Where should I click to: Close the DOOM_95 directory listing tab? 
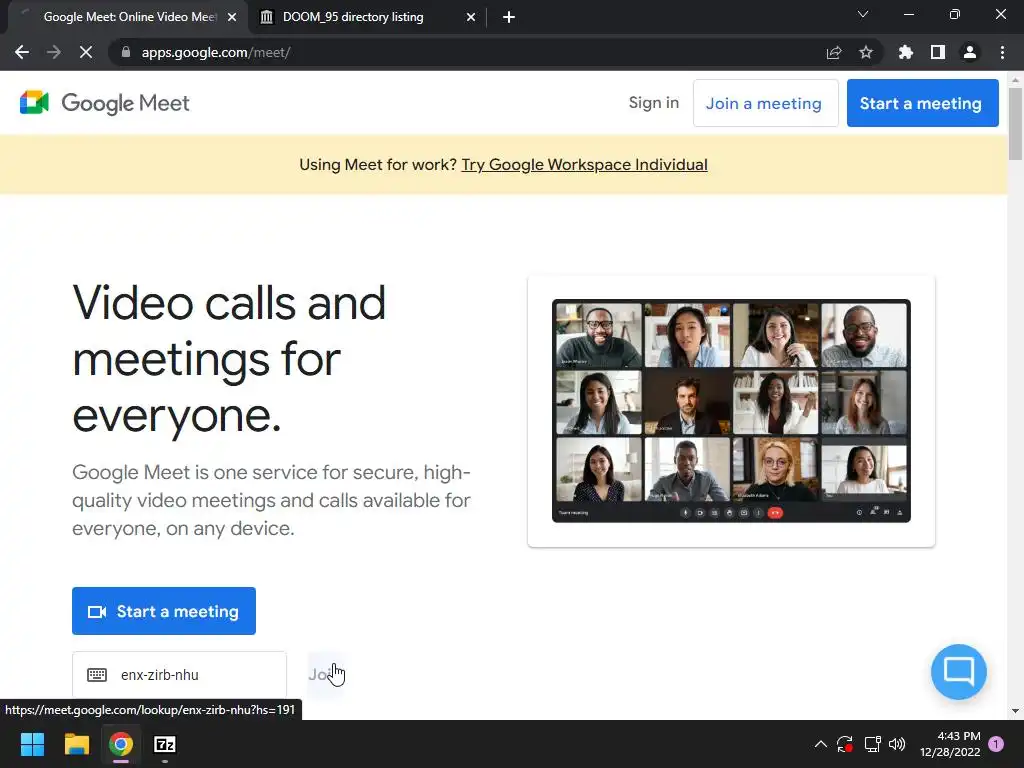[x=471, y=17]
